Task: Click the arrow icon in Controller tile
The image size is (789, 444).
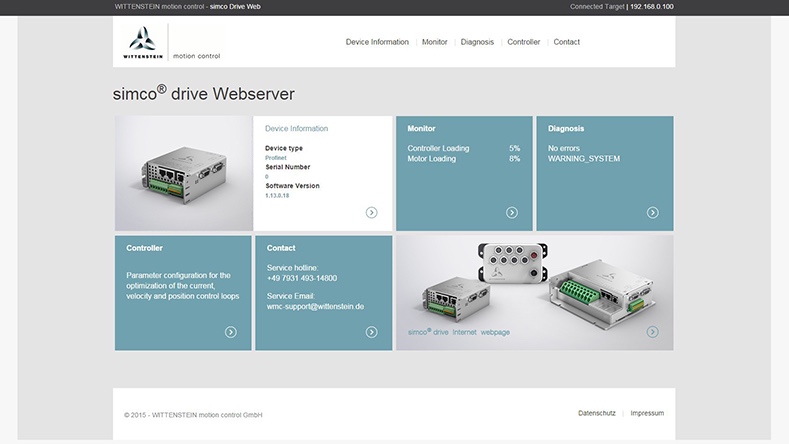Action: 230,332
